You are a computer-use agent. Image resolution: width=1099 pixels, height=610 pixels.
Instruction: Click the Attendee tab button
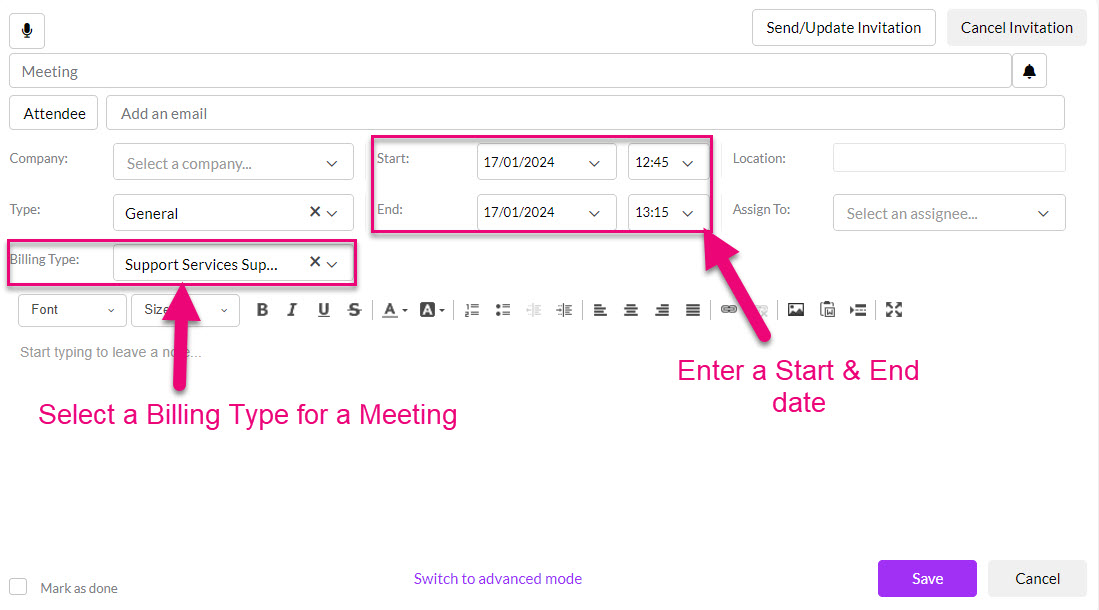pyautogui.click(x=54, y=114)
